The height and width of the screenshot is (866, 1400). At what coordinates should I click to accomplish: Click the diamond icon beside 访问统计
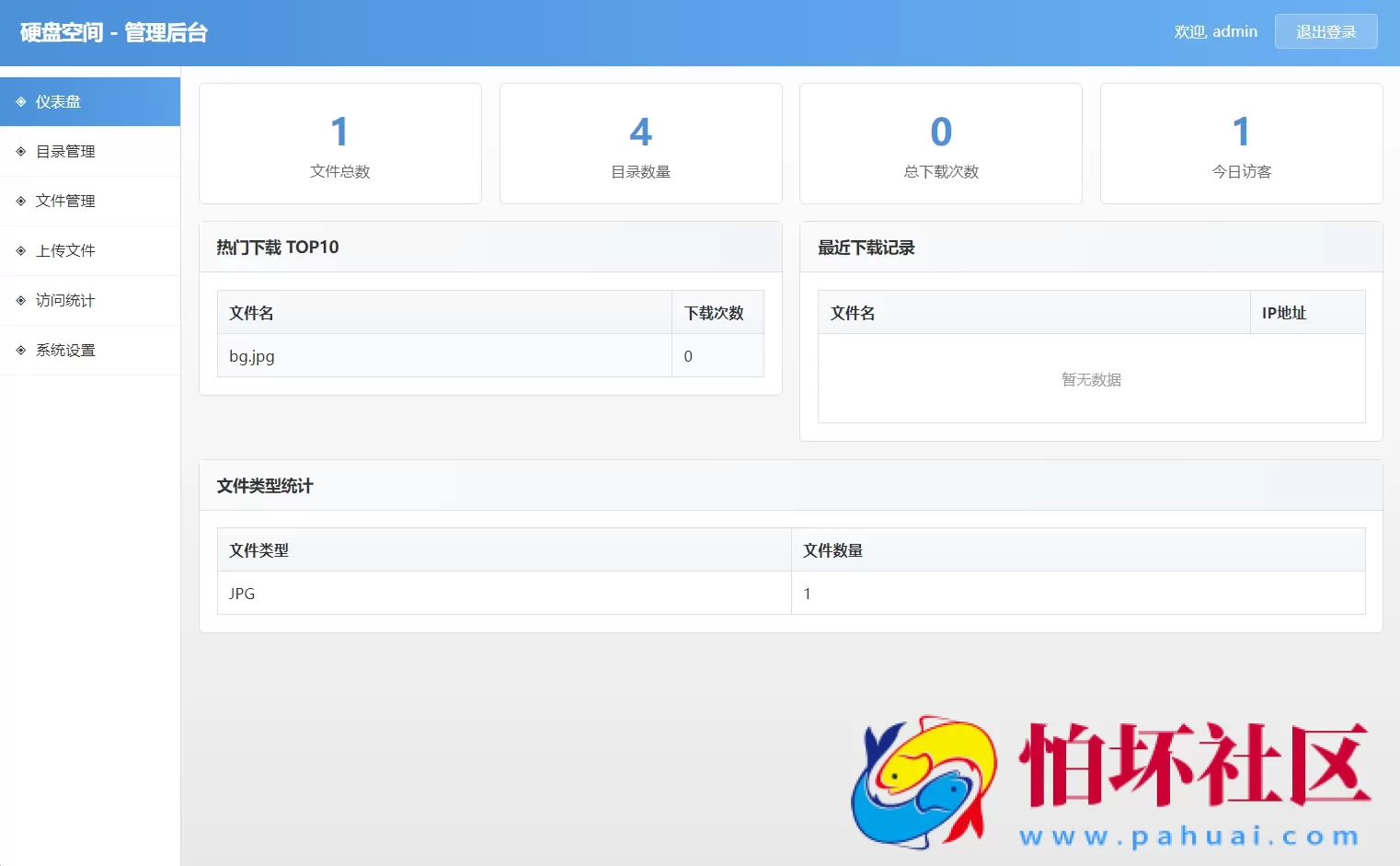(20, 300)
